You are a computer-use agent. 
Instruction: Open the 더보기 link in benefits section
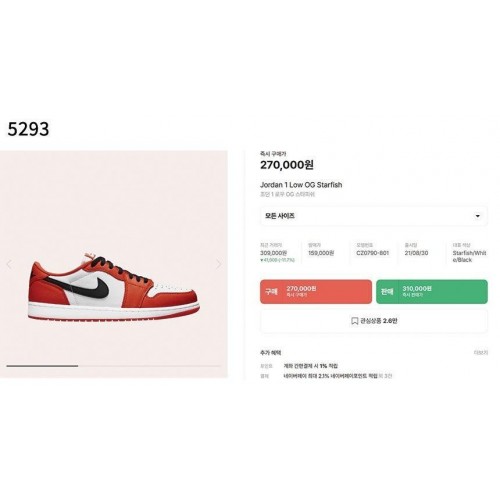click(481, 353)
